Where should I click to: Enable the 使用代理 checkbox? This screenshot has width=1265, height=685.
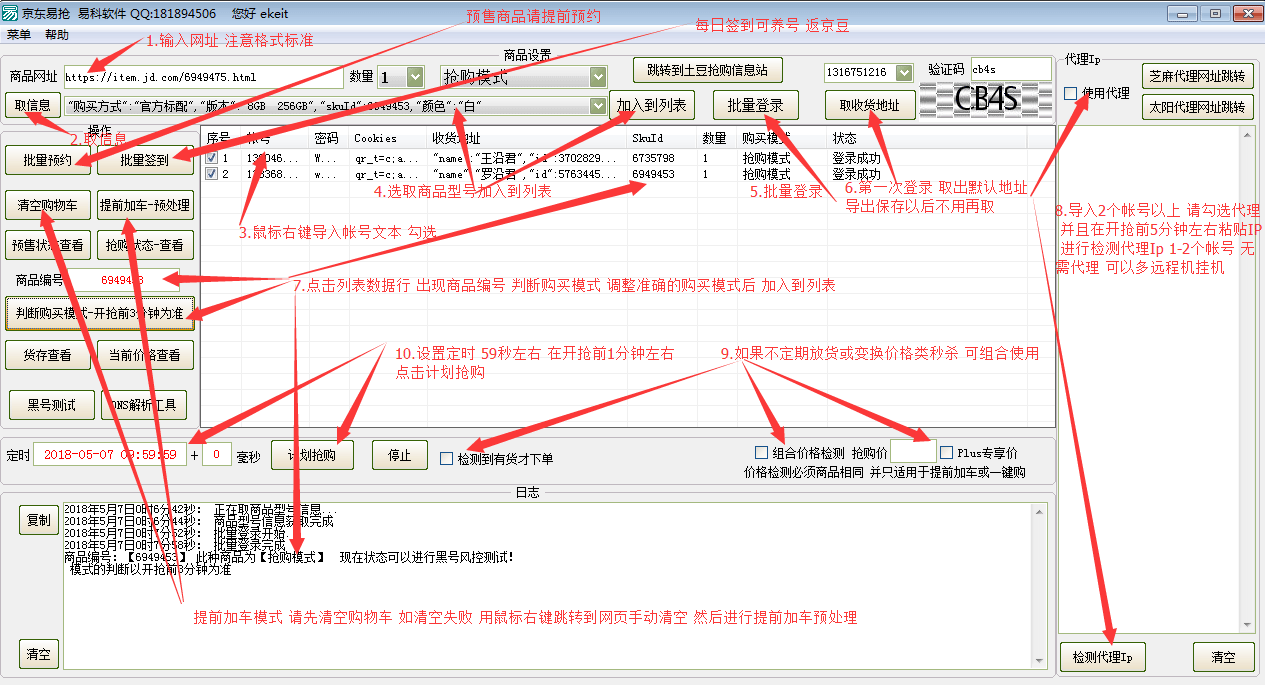click(x=1071, y=93)
